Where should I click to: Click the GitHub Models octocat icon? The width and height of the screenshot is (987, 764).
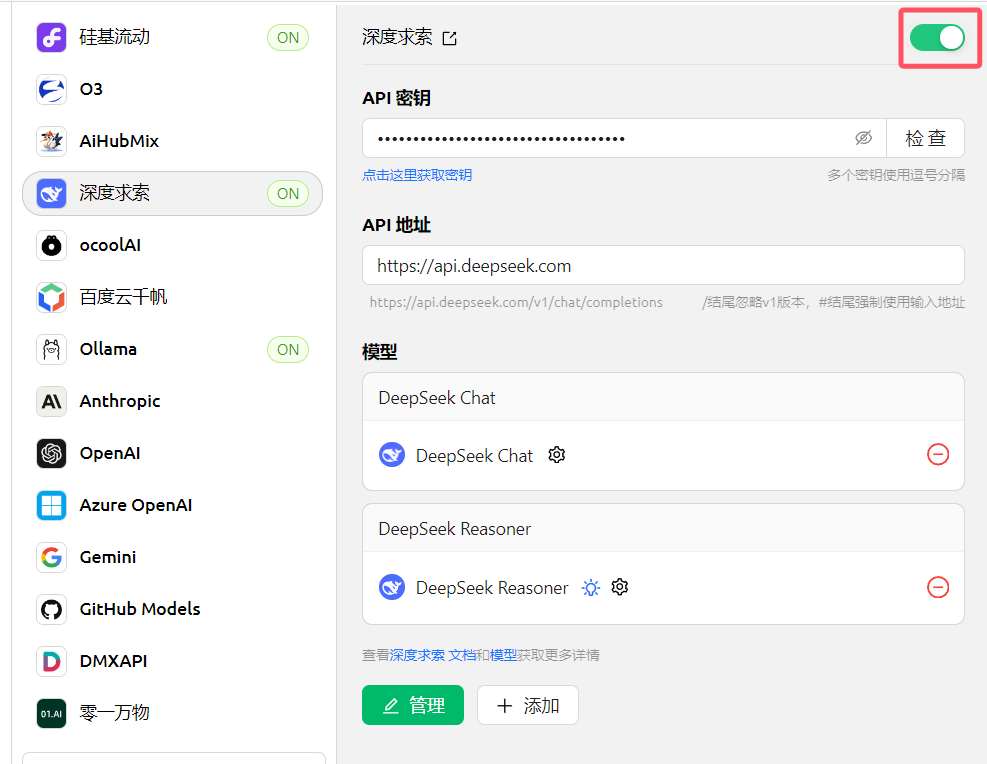(x=51, y=609)
